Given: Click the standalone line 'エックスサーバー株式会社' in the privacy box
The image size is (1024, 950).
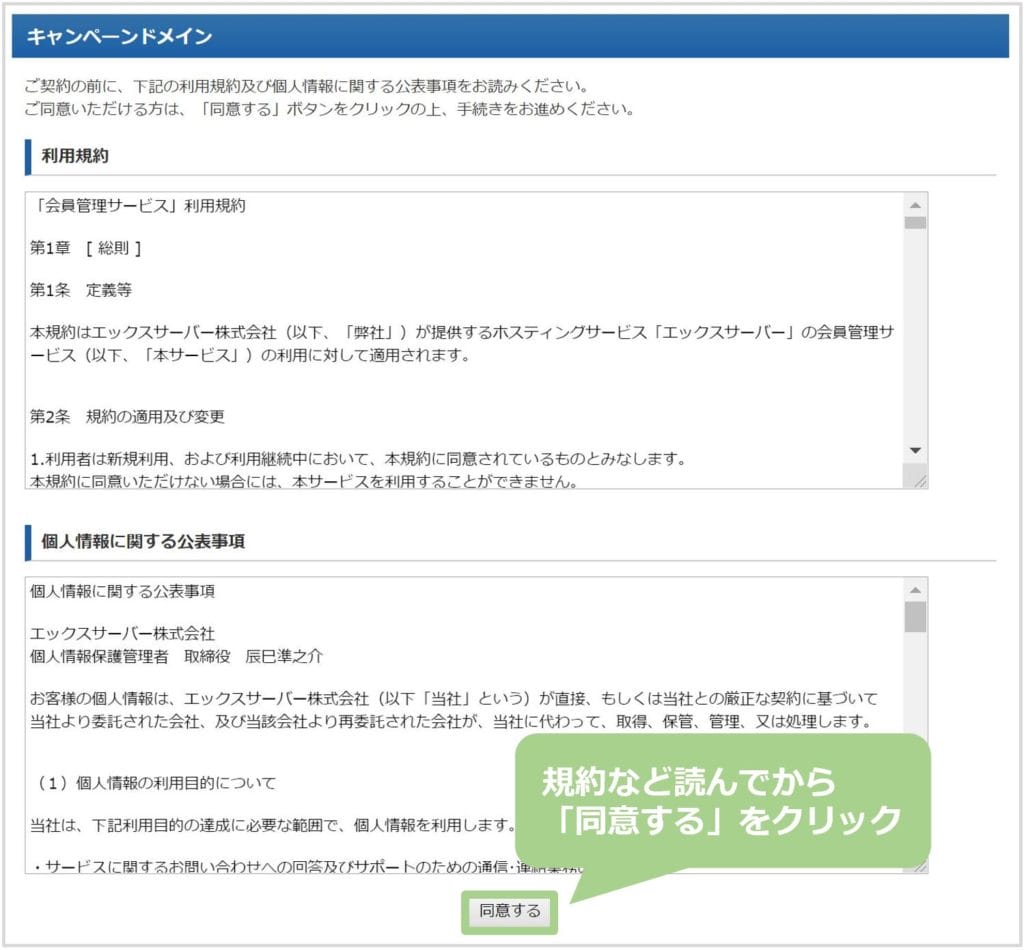Looking at the screenshot, I should [122, 633].
